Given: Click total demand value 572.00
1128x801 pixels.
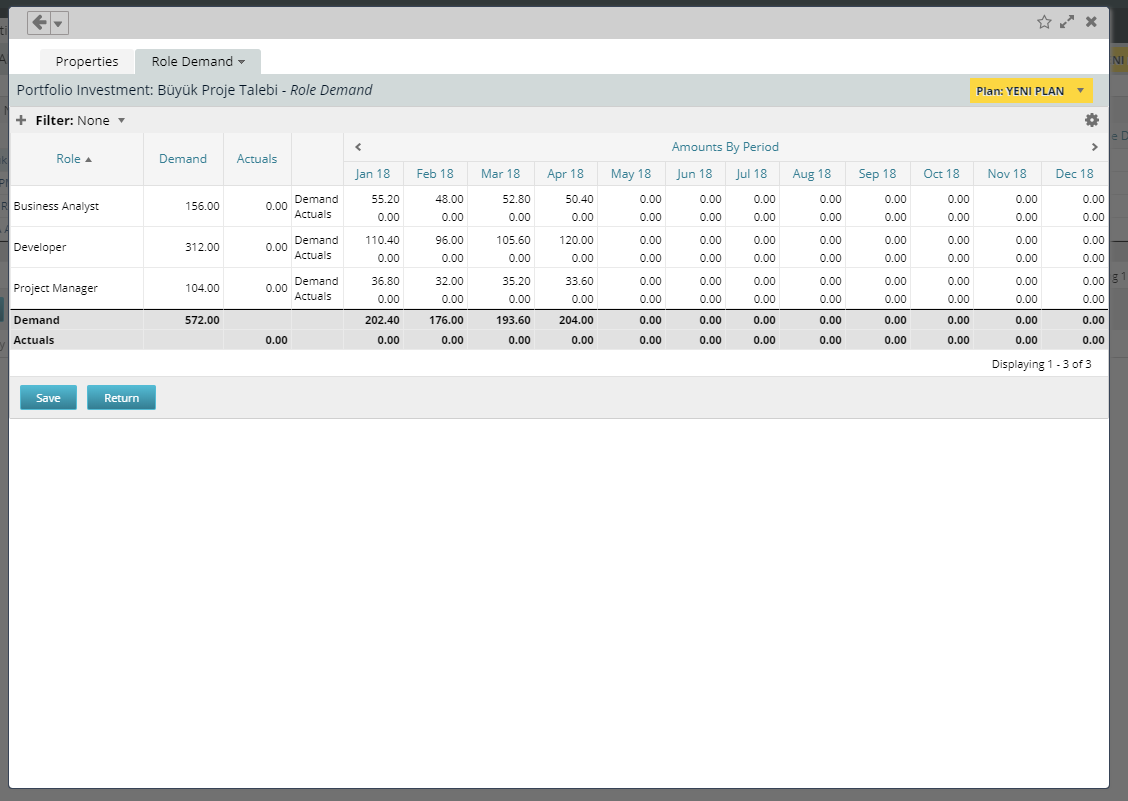Looking at the screenshot, I should coord(202,320).
